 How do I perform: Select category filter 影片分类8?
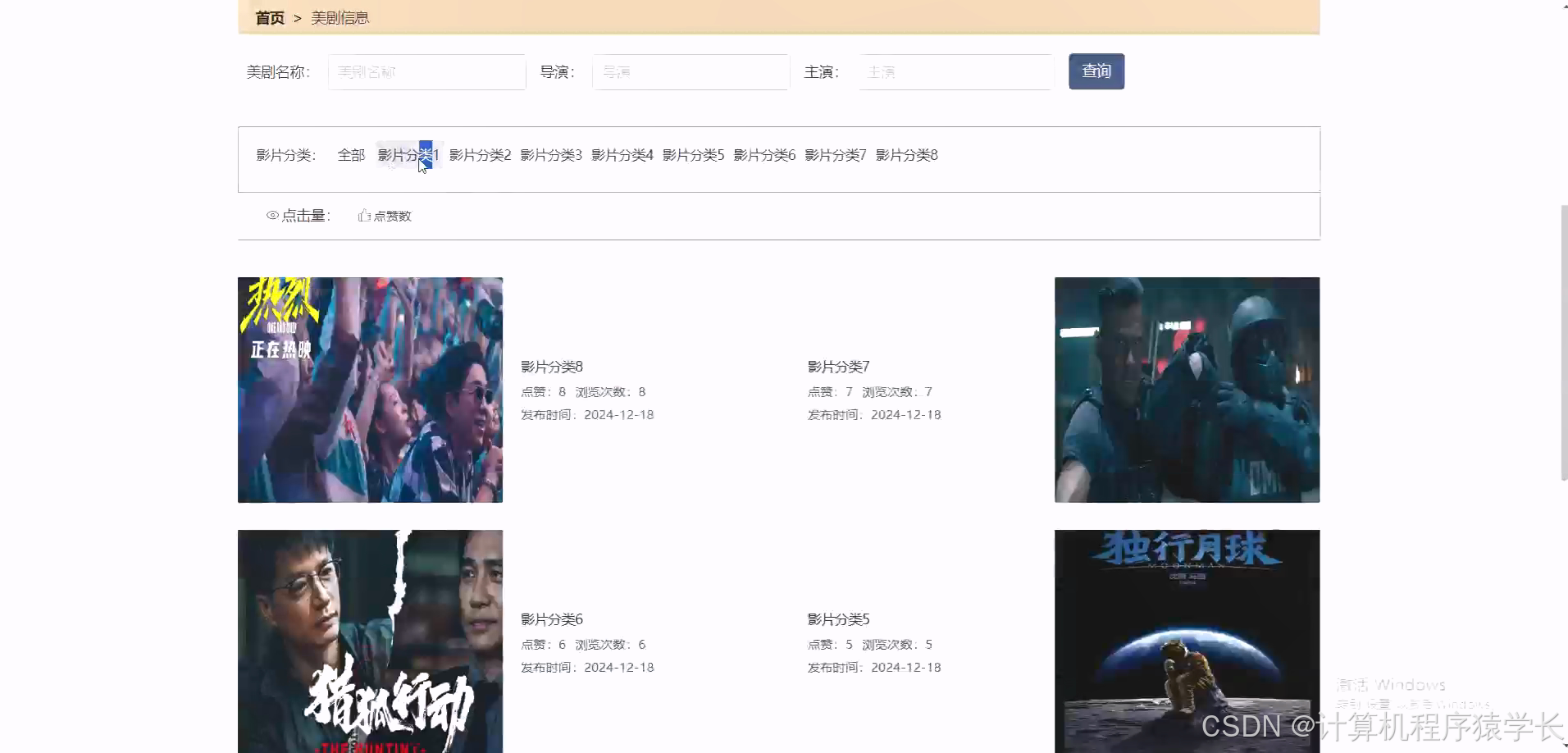[x=907, y=154]
